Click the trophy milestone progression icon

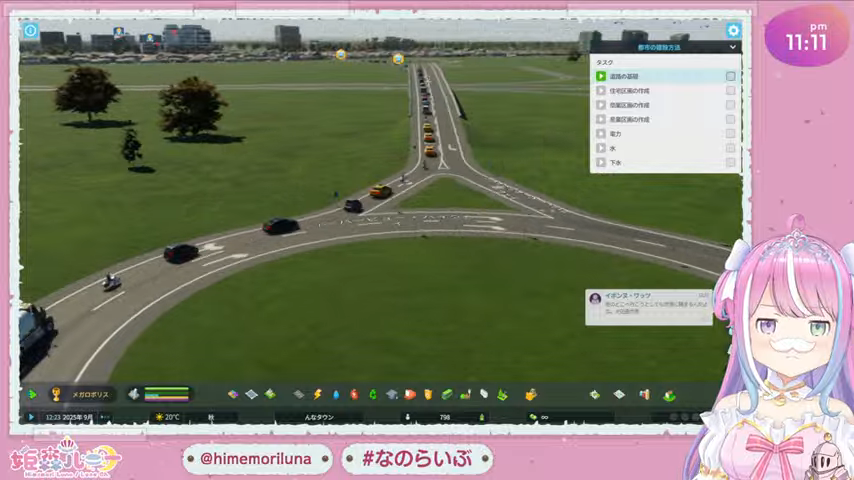[56, 394]
